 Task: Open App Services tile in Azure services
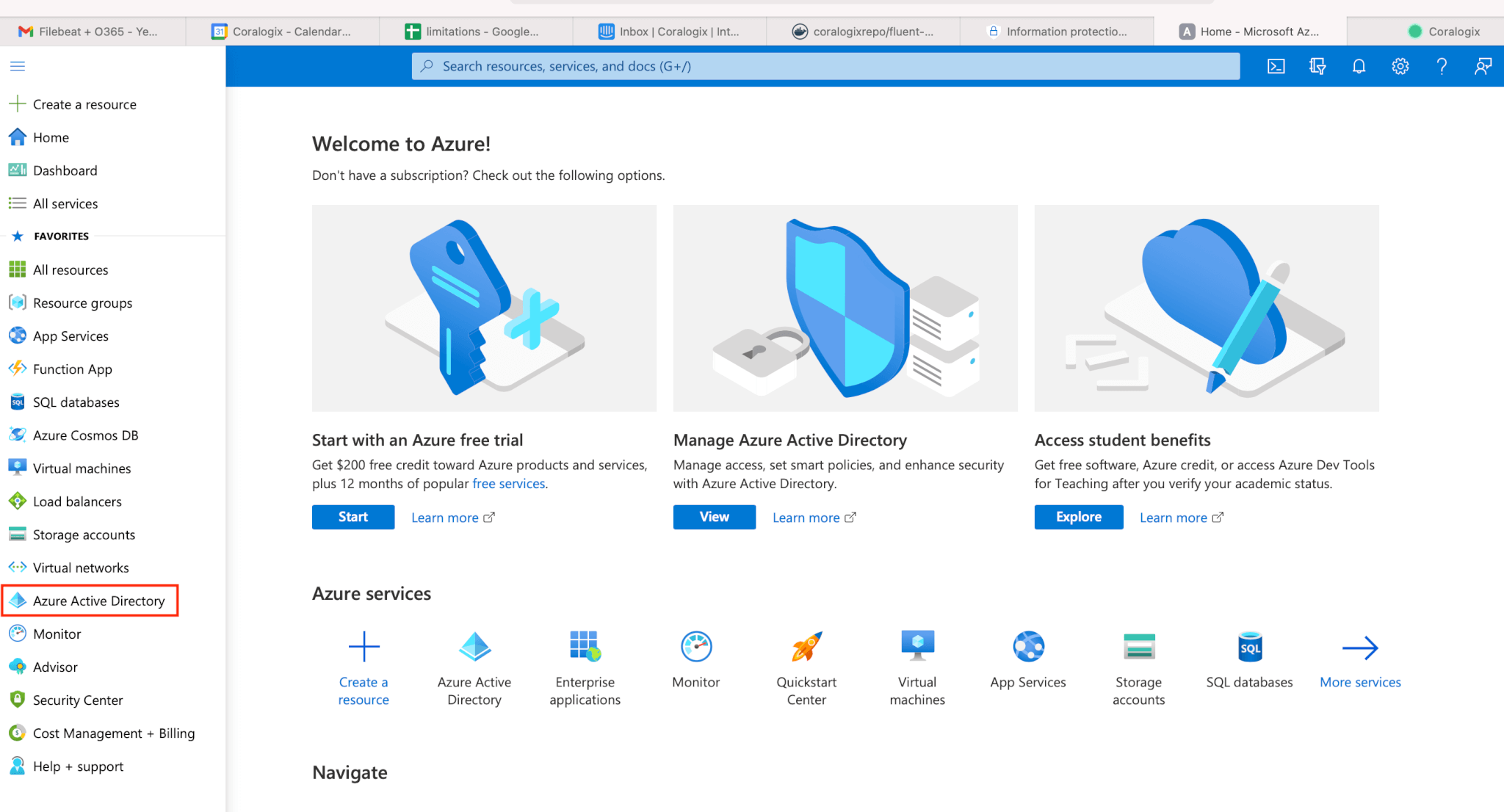[x=1028, y=660]
